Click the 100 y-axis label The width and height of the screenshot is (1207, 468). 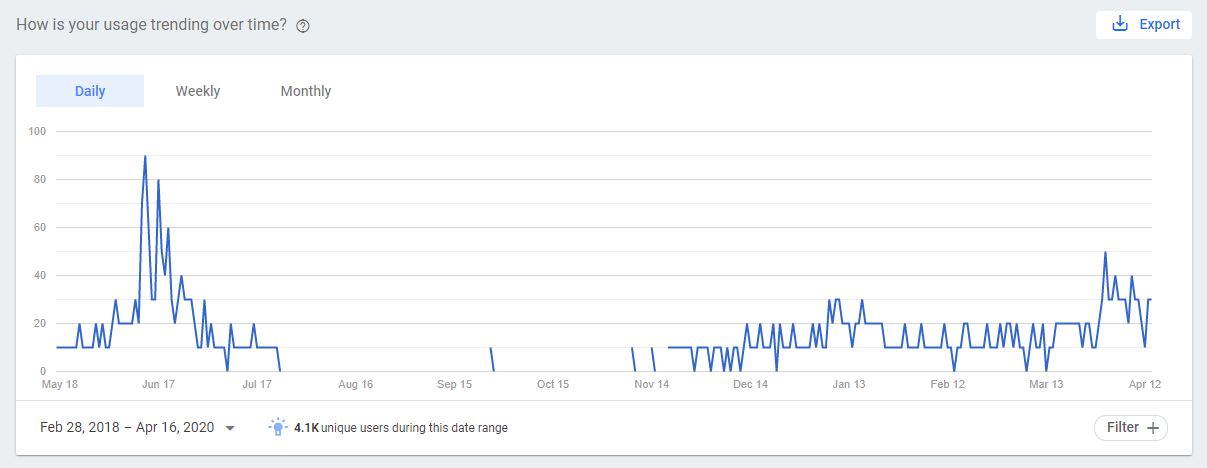38,131
